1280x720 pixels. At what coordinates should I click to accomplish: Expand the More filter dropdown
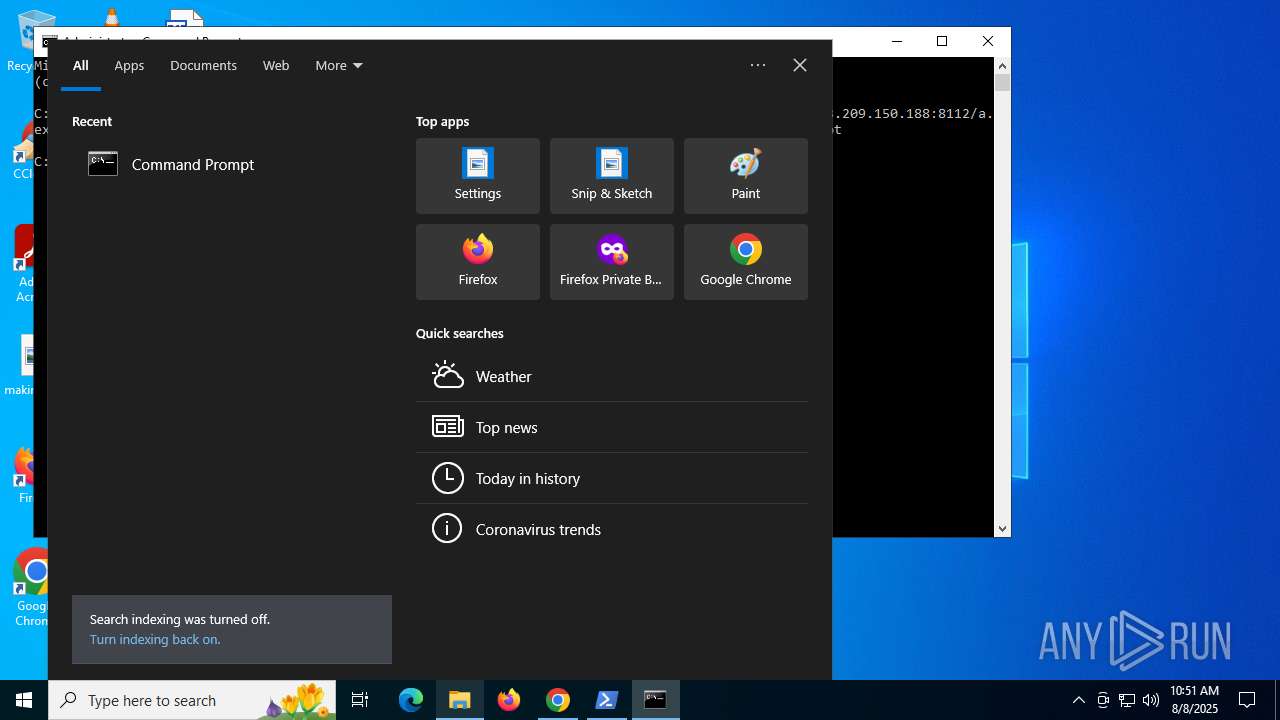pos(339,66)
